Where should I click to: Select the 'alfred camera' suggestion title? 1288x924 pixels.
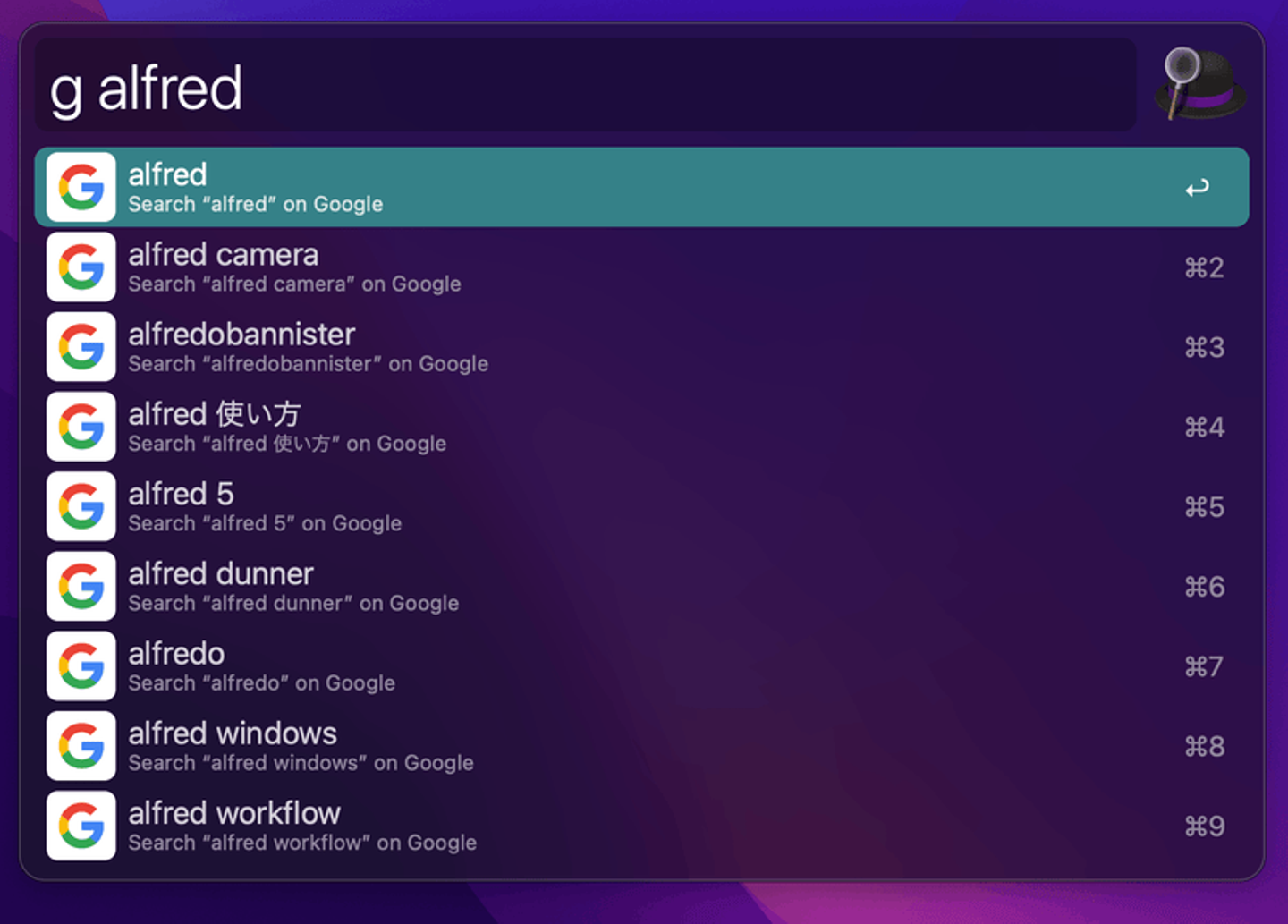click(224, 255)
